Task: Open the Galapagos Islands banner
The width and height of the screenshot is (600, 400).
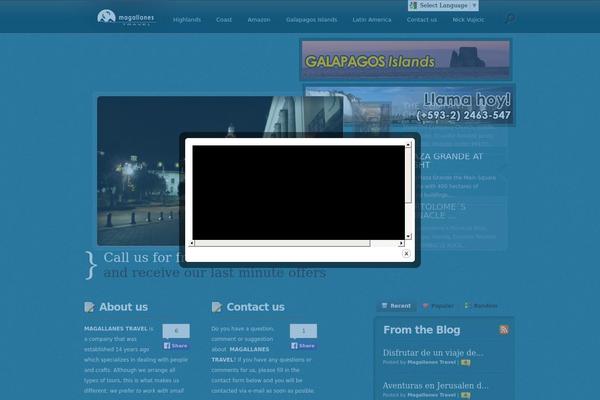Action: click(x=406, y=59)
